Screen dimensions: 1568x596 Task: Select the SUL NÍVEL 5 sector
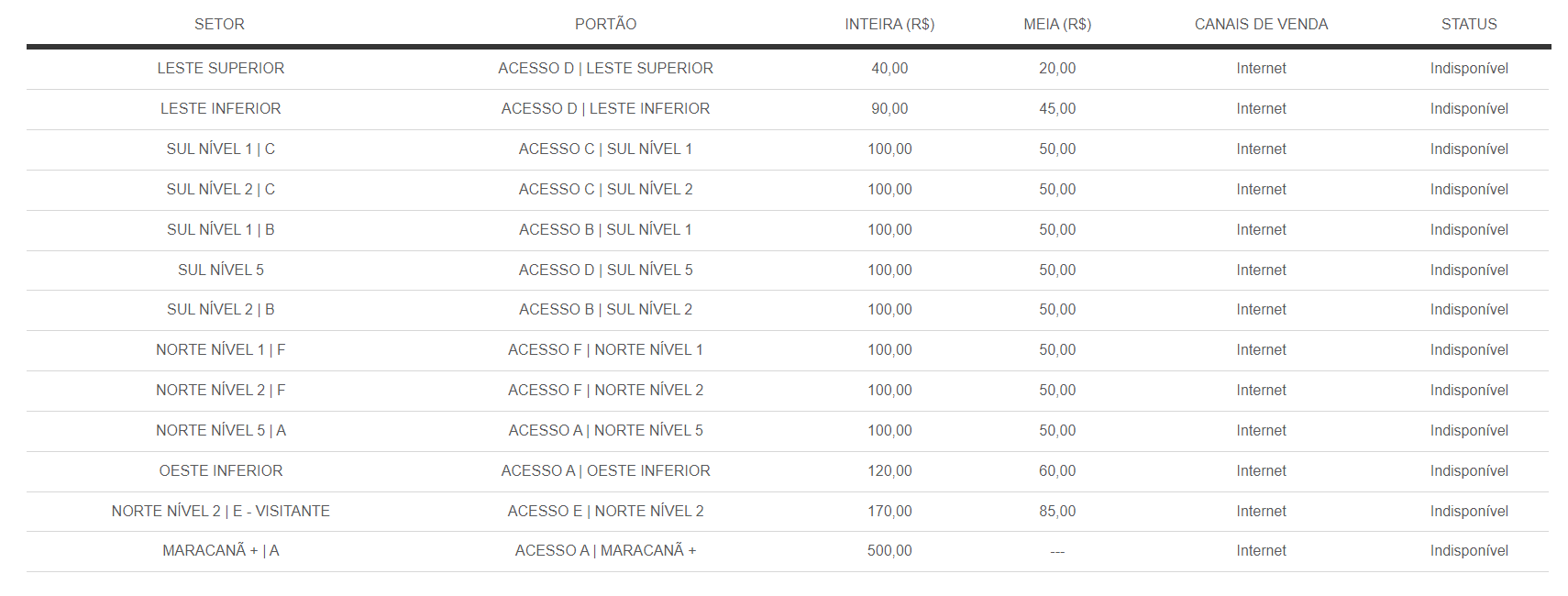(221, 270)
